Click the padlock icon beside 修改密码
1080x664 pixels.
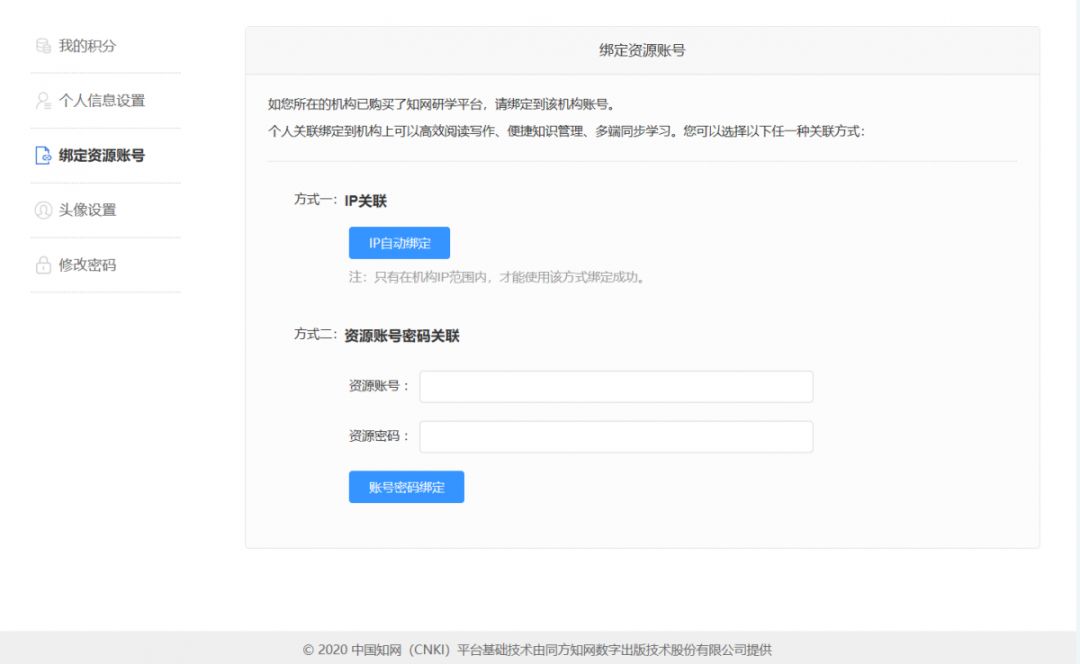(x=43, y=265)
